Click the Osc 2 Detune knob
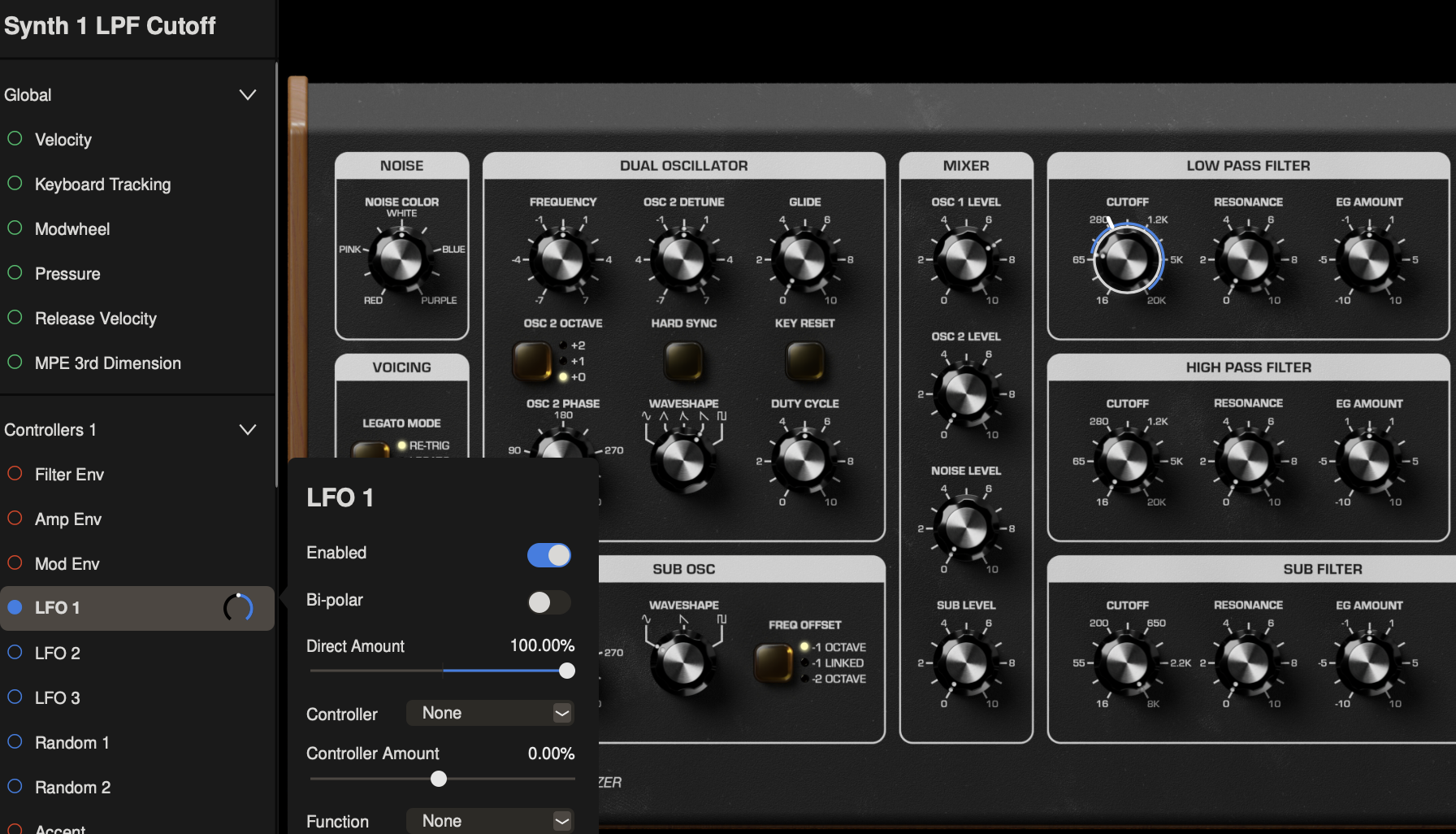Image resolution: width=1456 pixels, height=834 pixels. click(682, 259)
